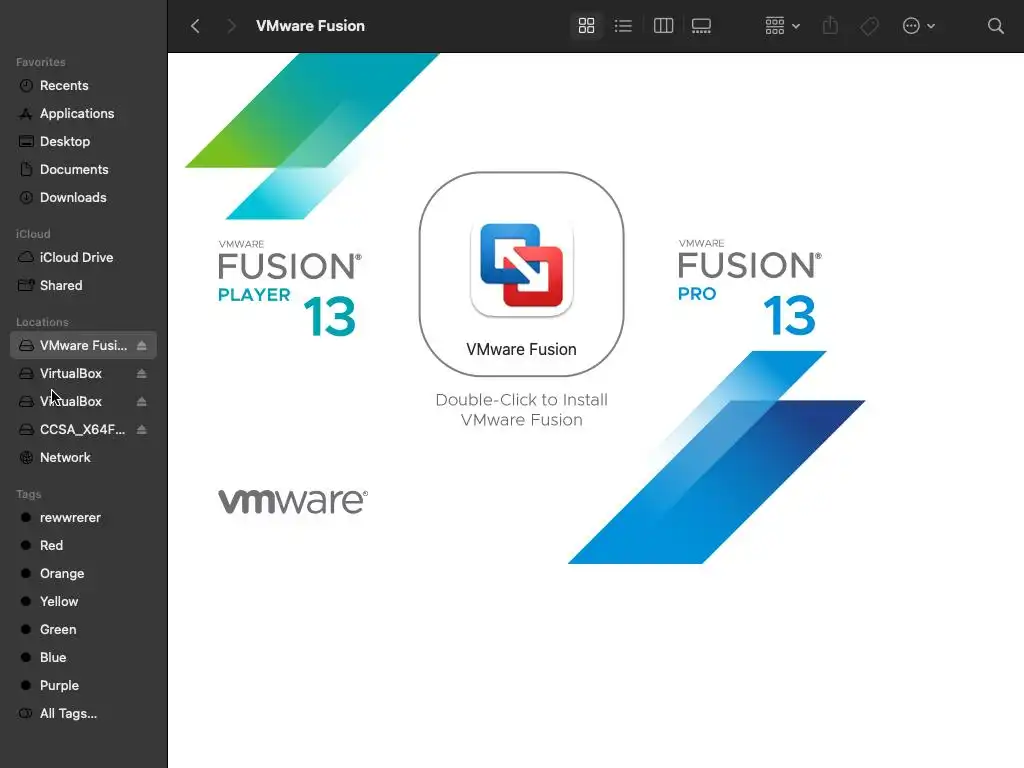Open Documents in sidebar
1024x768 pixels.
(x=84, y=170)
